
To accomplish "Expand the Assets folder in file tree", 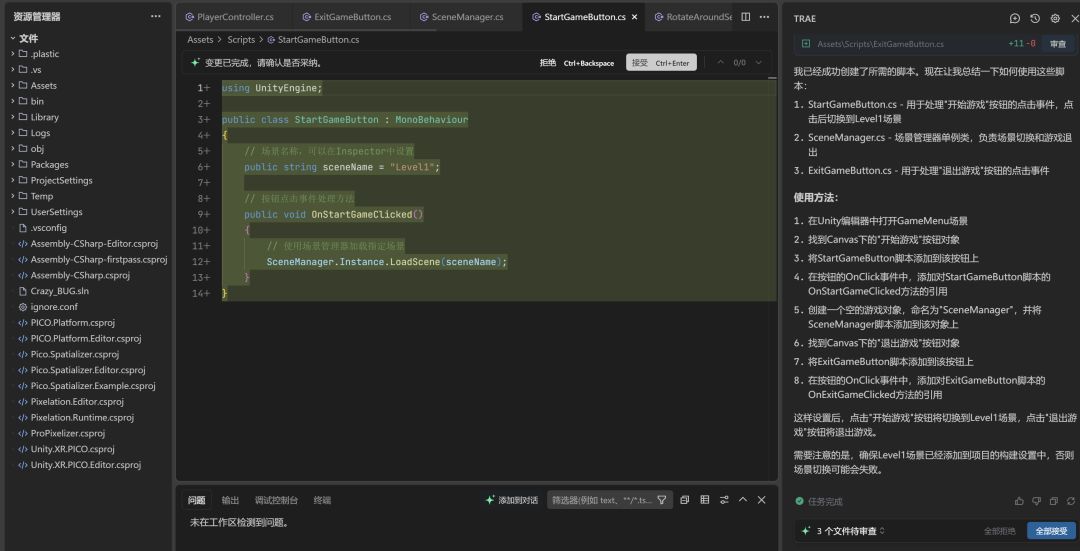I will click(x=43, y=85).
